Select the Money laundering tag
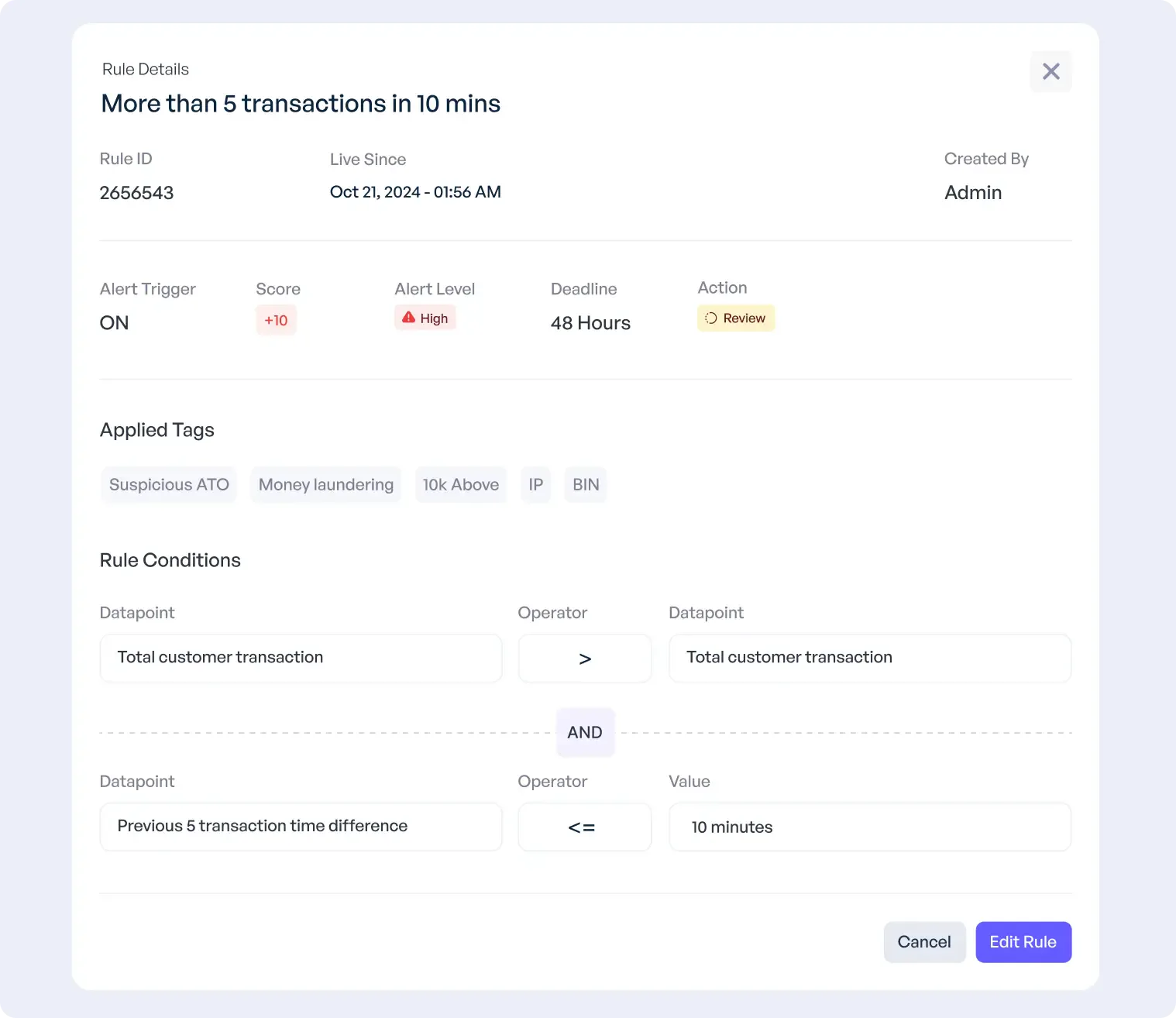The width and height of the screenshot is (1176, 1018). pyautogui.click(x=326, y=485)
